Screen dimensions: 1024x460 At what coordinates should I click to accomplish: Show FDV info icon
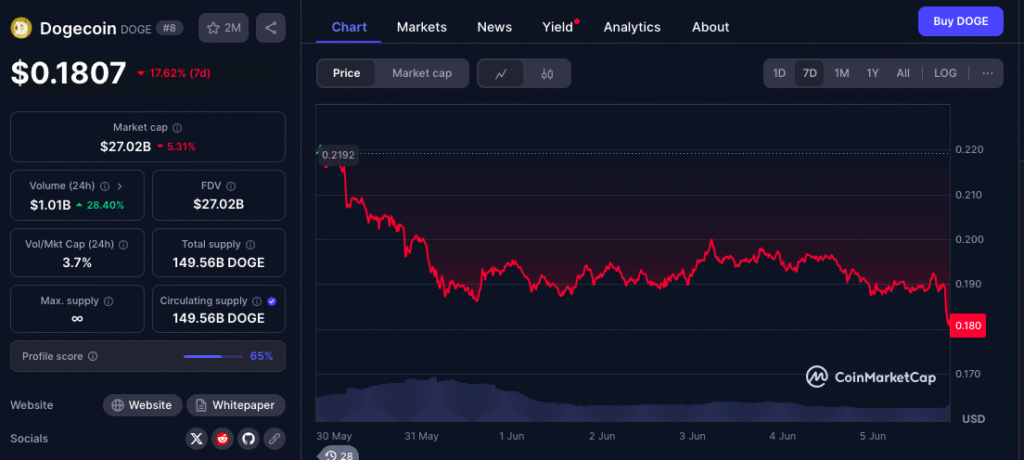(231, 186)
